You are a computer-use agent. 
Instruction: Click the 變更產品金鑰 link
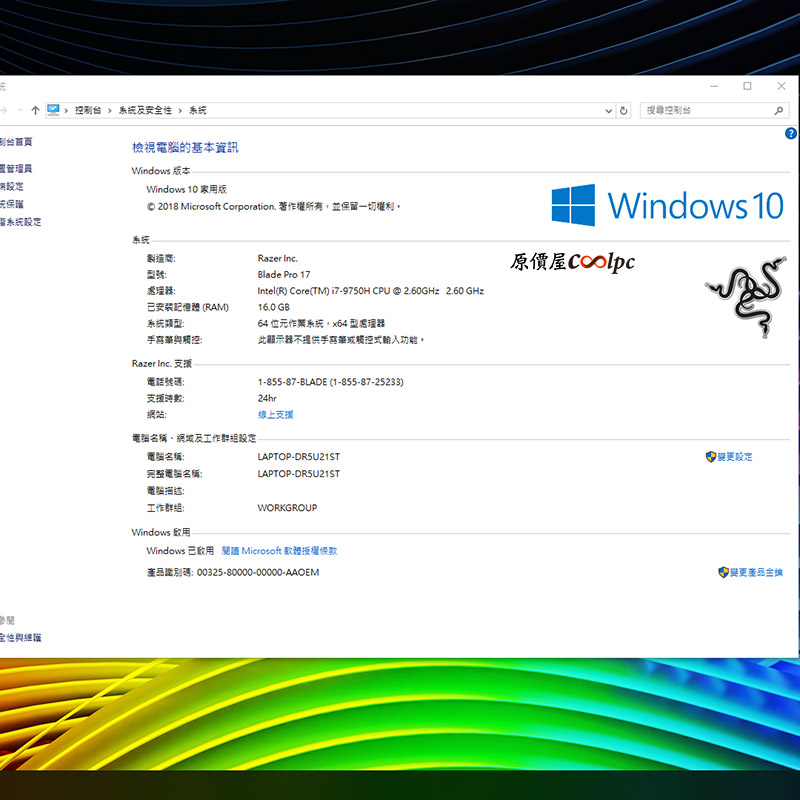(x=756, y=573)
